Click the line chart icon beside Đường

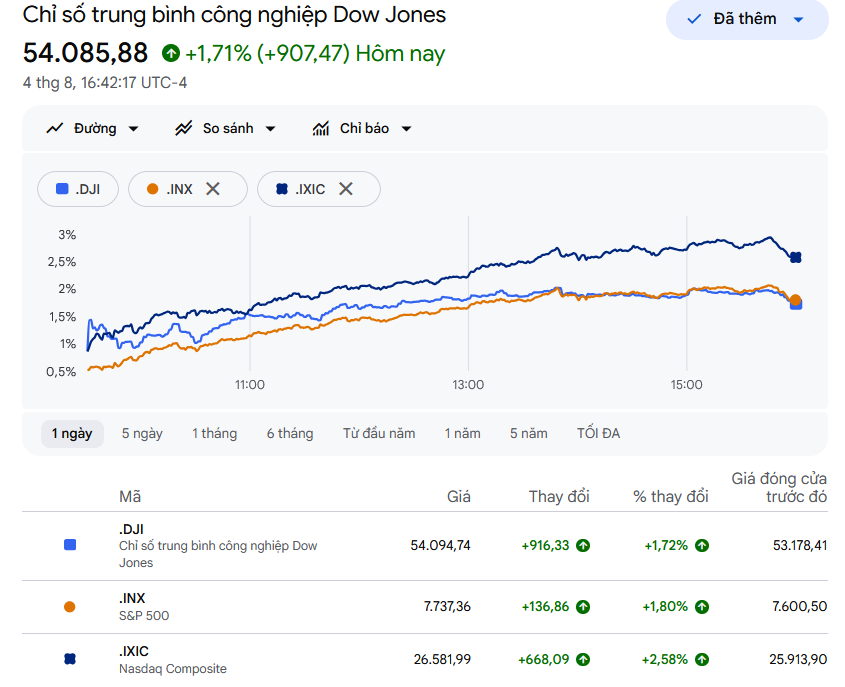coord(54,128)
